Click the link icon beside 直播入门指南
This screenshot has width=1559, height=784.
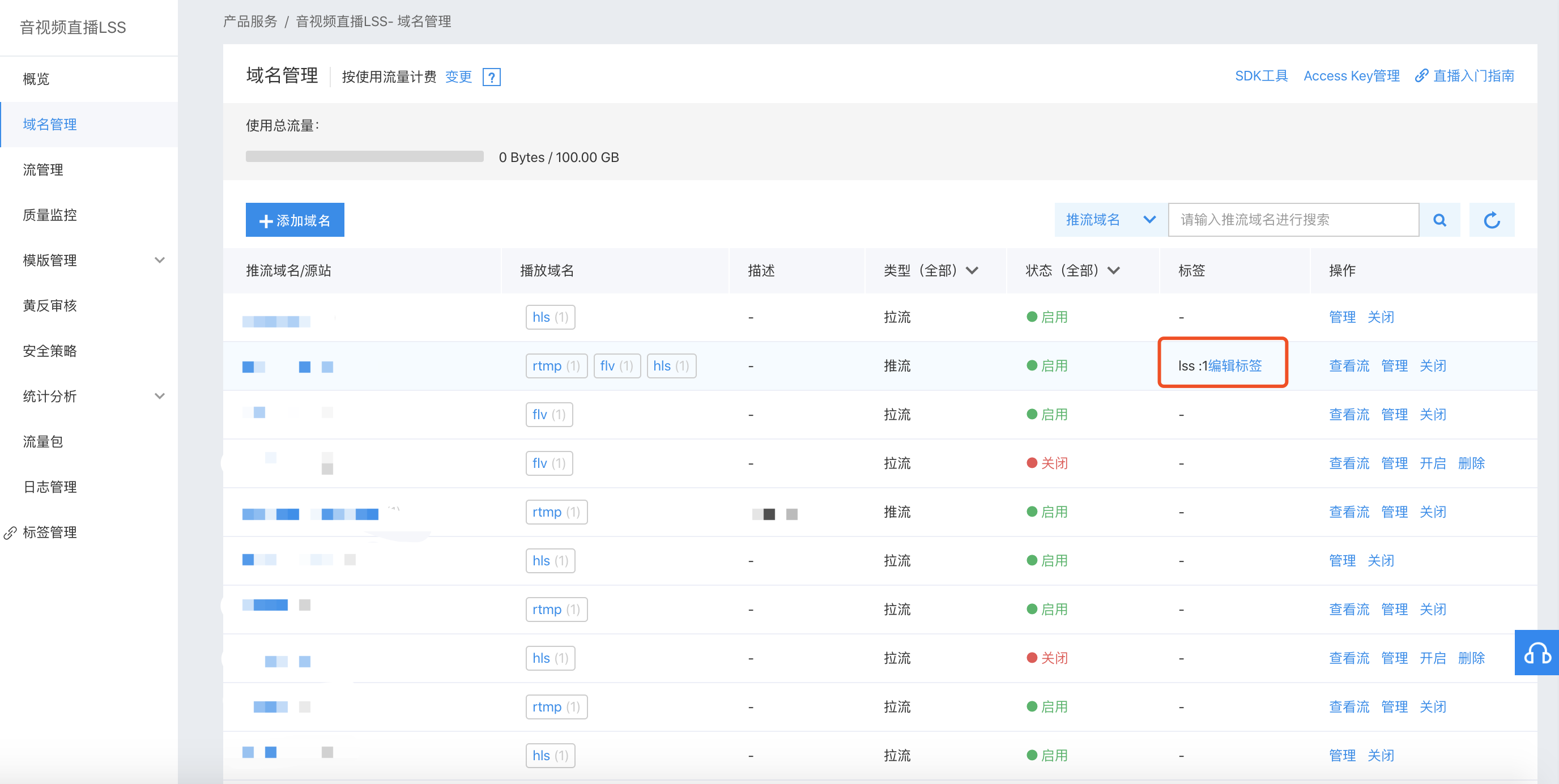(x=1421, y=76)
